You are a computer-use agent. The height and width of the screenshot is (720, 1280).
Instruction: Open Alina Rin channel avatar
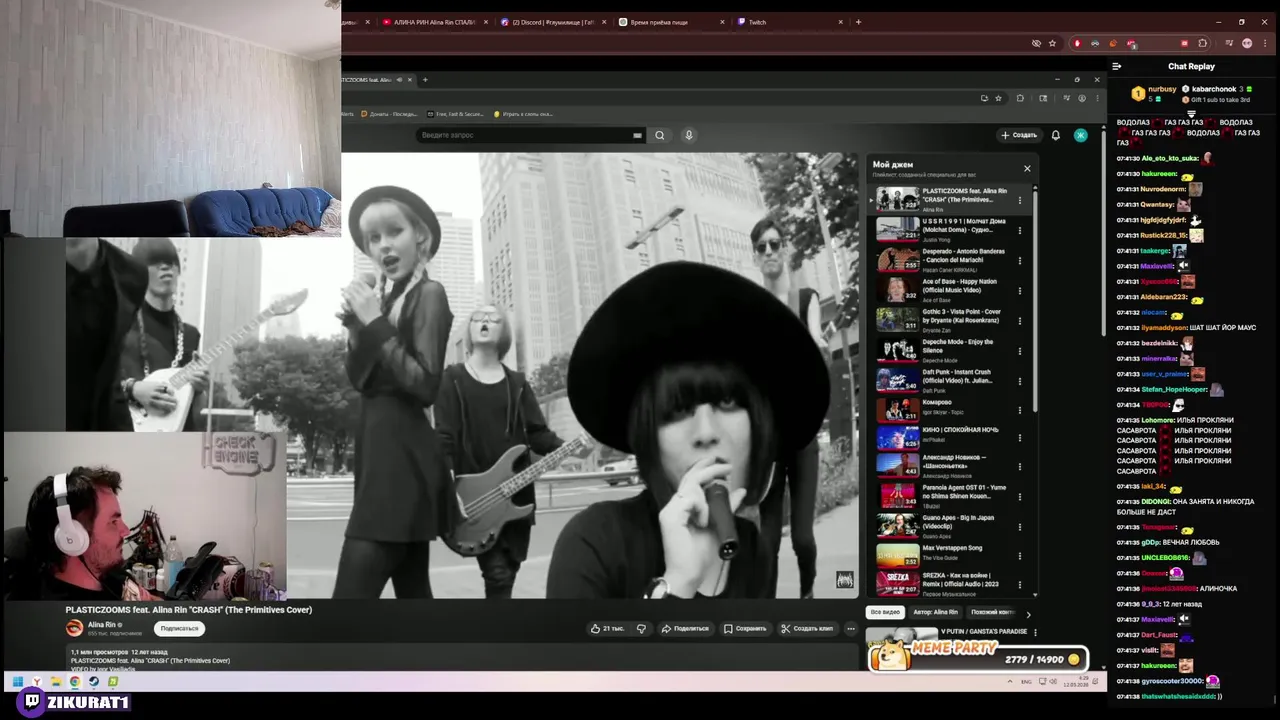tap(74, 628)
